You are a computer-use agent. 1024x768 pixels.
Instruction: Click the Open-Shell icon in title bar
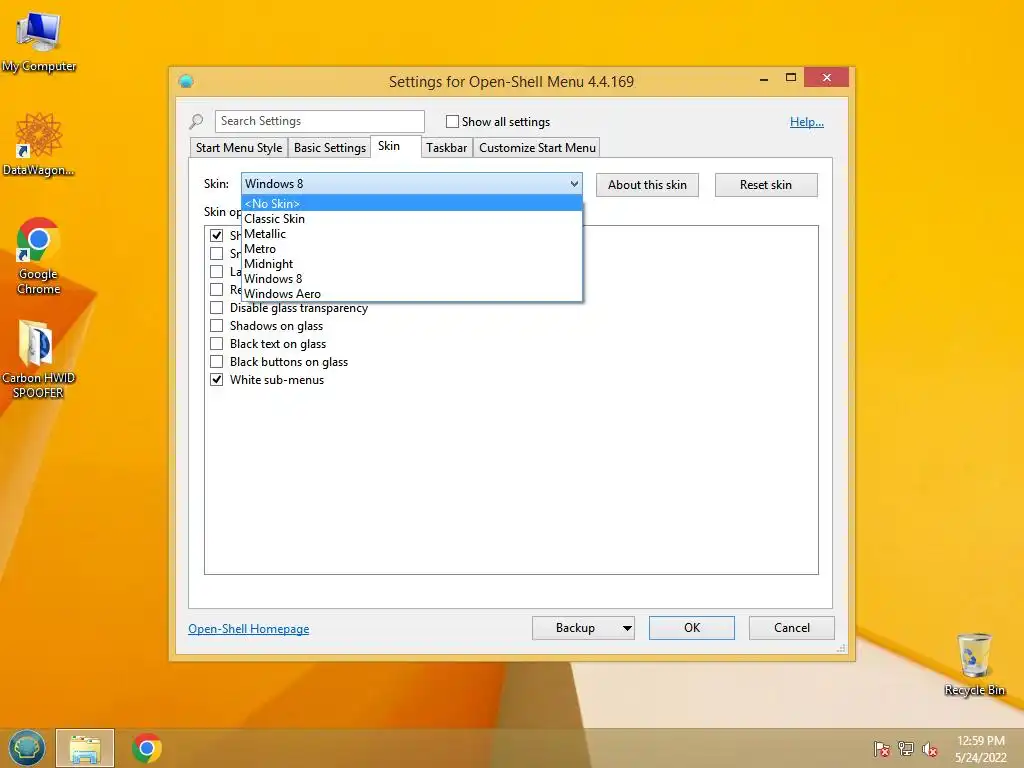(x=186, y=81)
